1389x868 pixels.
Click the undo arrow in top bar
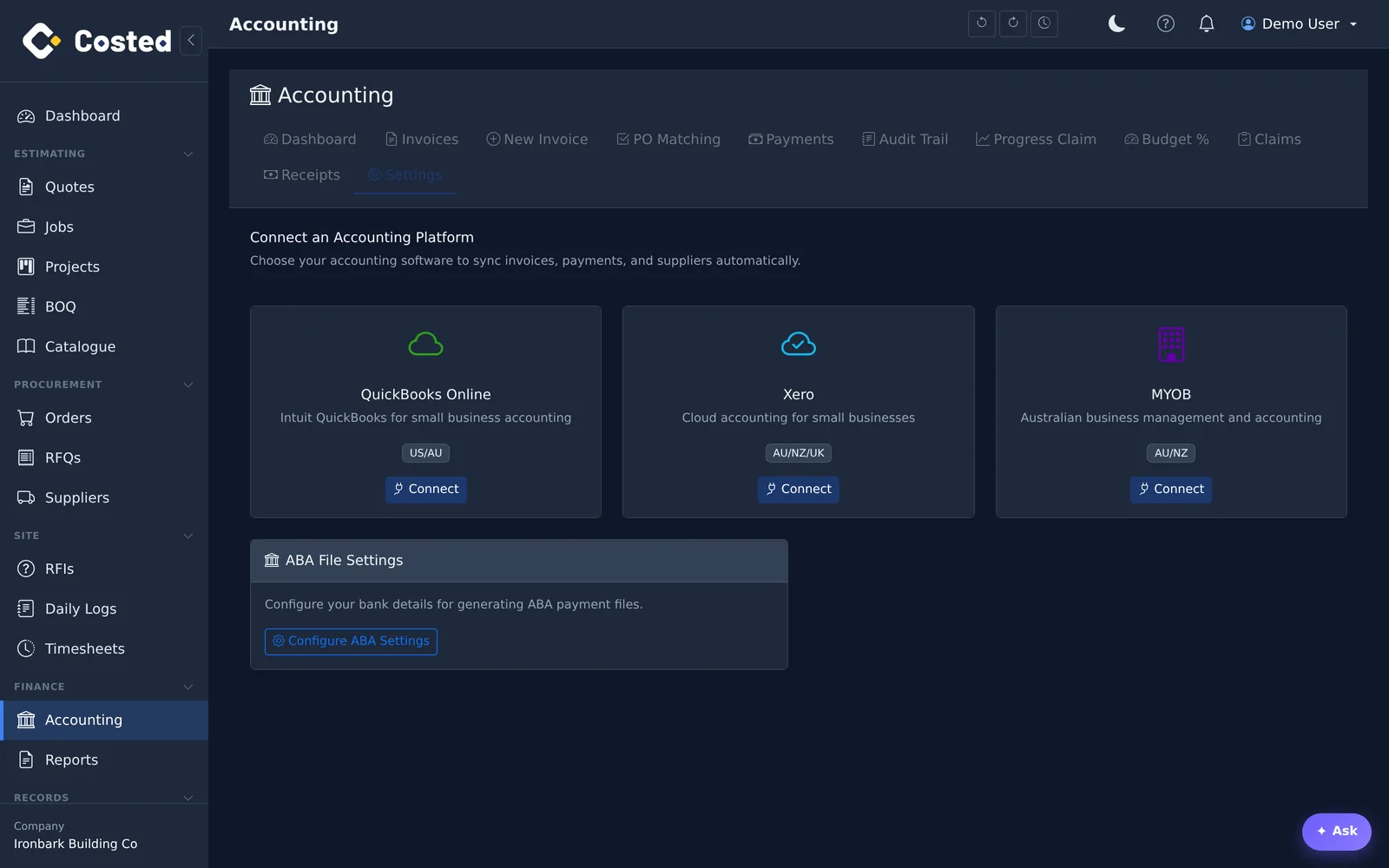(x=982, y=23)
